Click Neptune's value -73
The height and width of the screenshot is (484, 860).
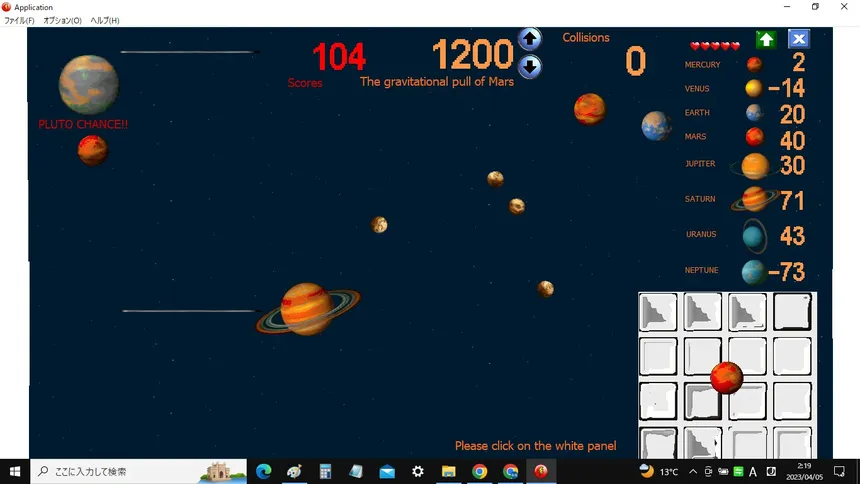787,272
